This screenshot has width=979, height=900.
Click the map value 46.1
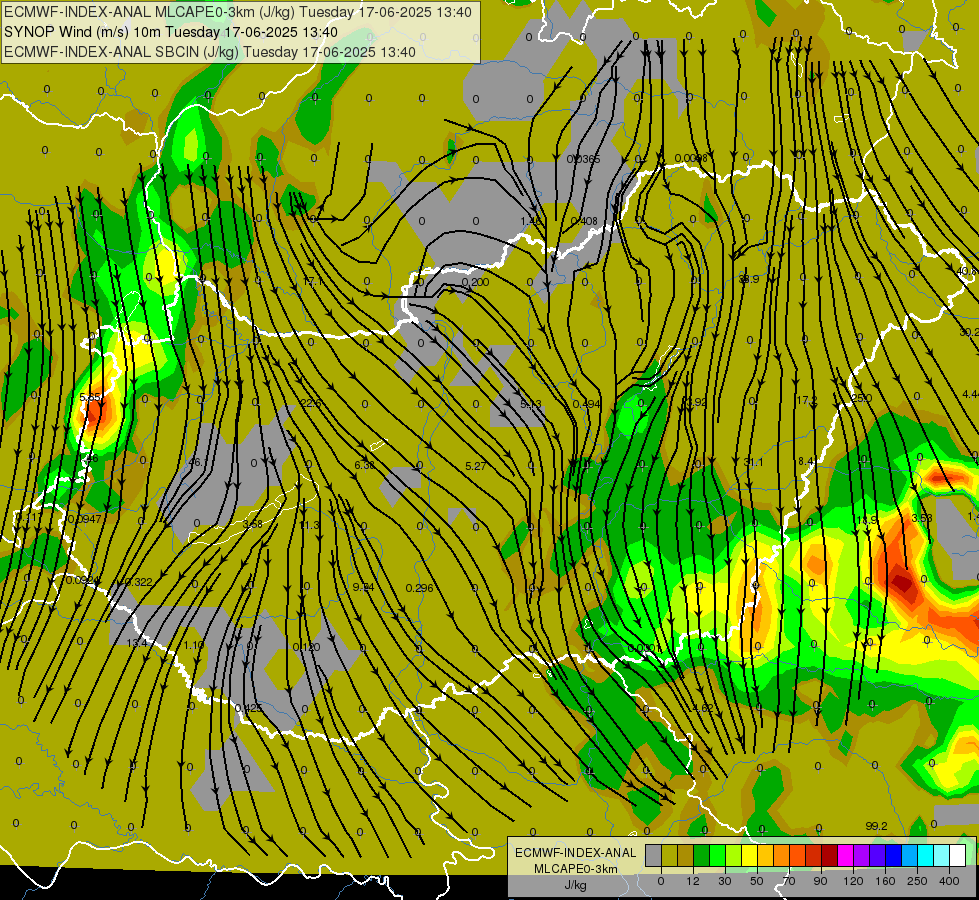[197, 462]
